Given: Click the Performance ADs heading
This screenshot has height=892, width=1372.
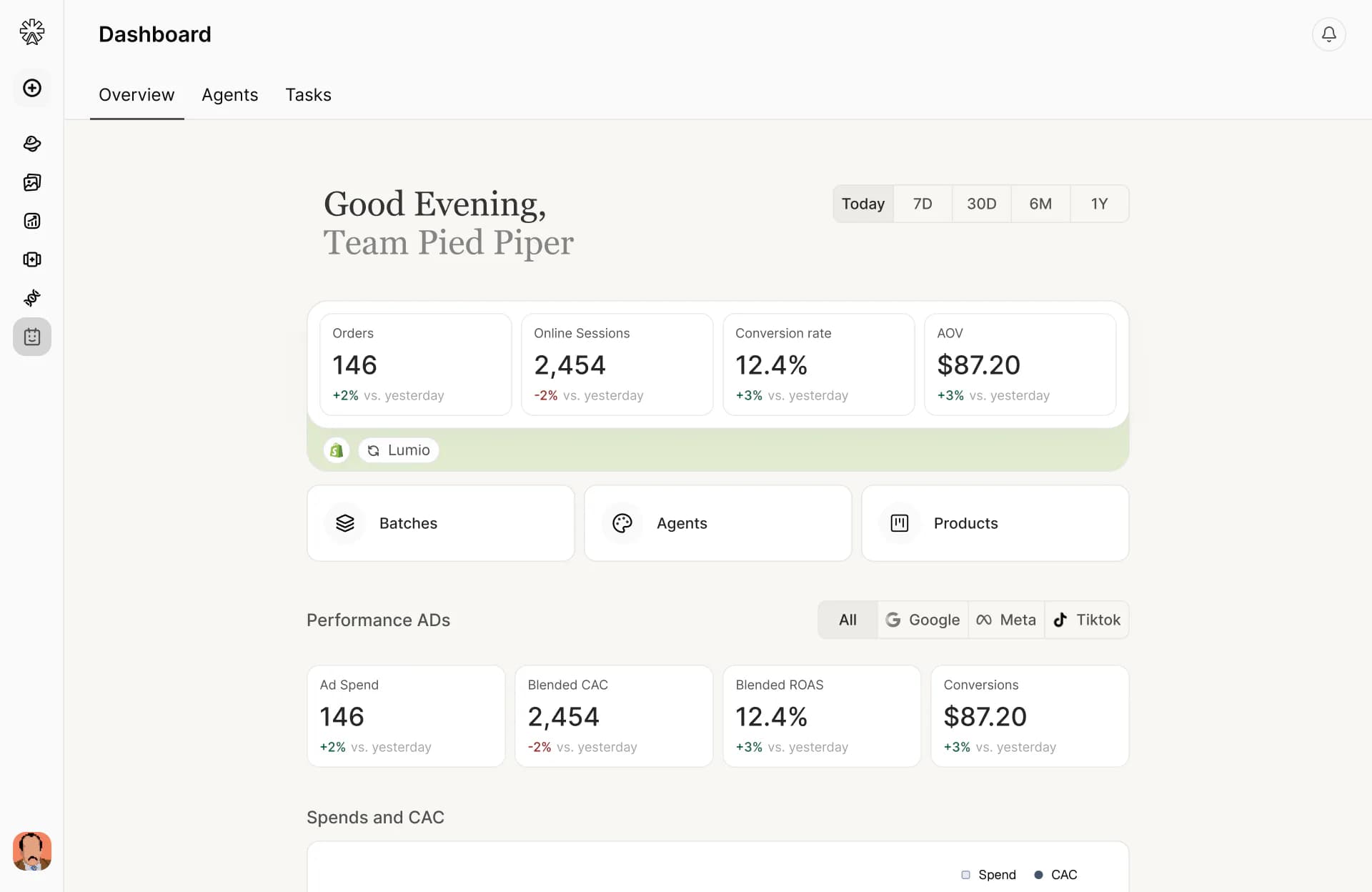Looking at the screenshot, I should coord(378,620).
